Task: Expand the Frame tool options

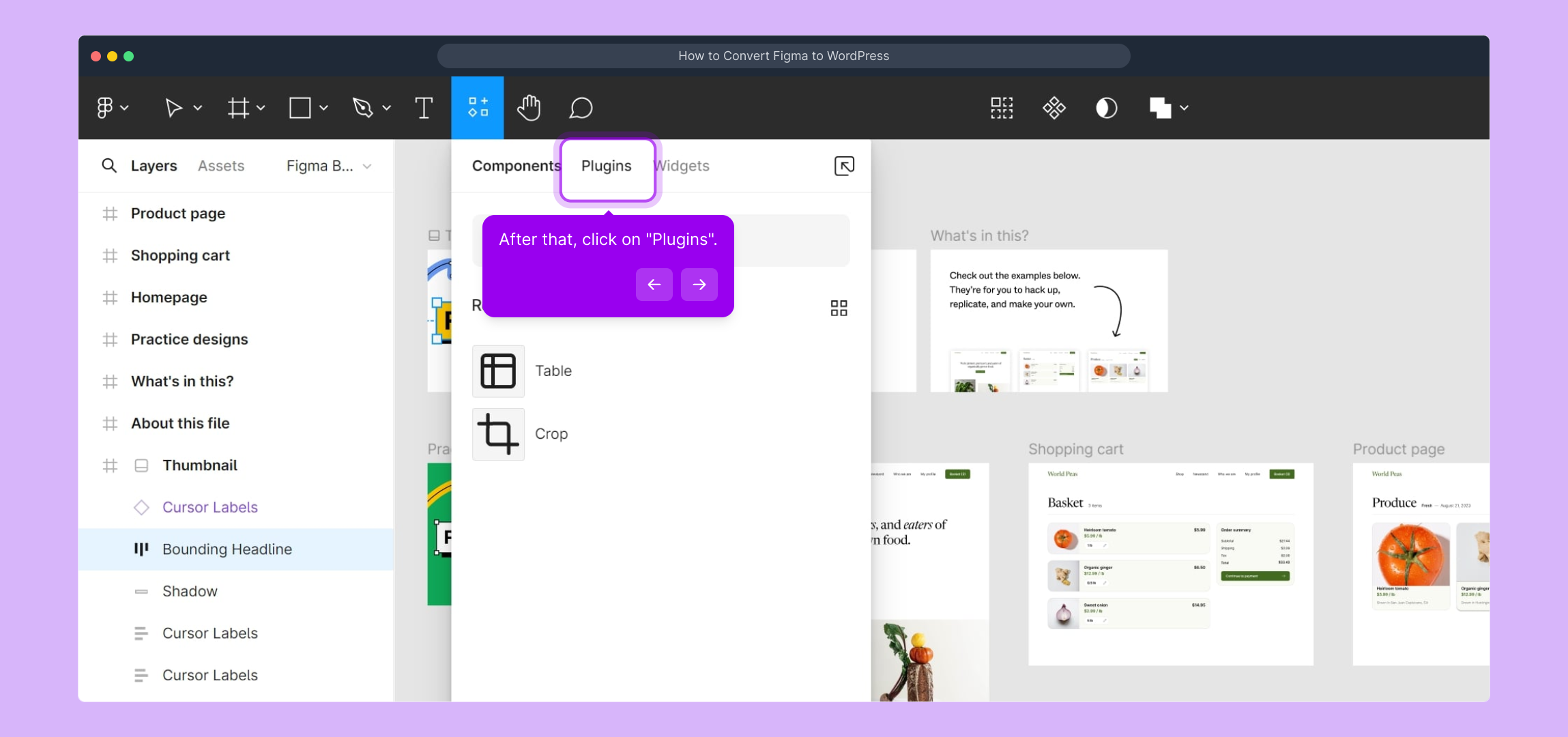Action: tap(261, 108)
